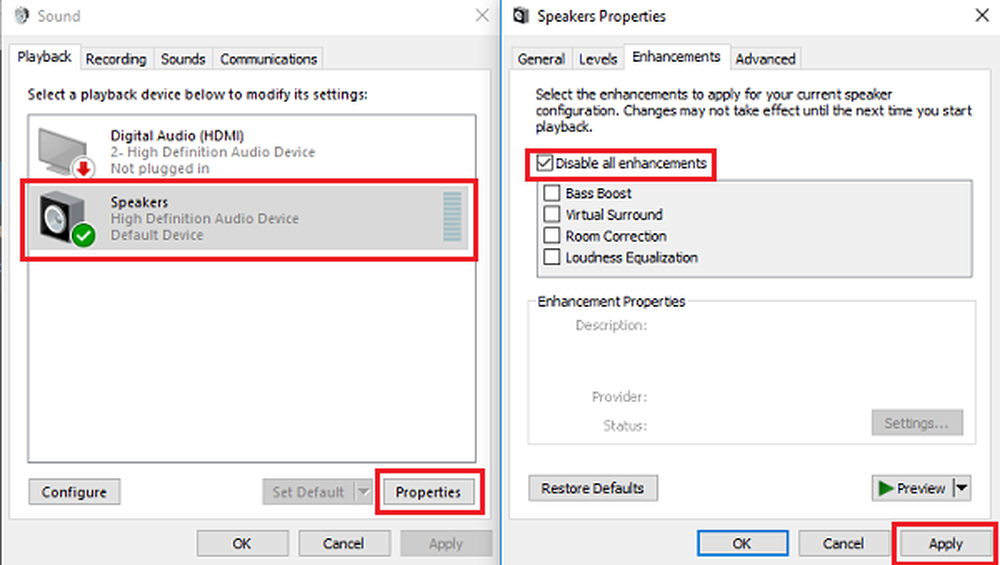The height and width of the screenshot is (565, 1000).
Task: Switch to the Recording tab
Action: [115, 59]
